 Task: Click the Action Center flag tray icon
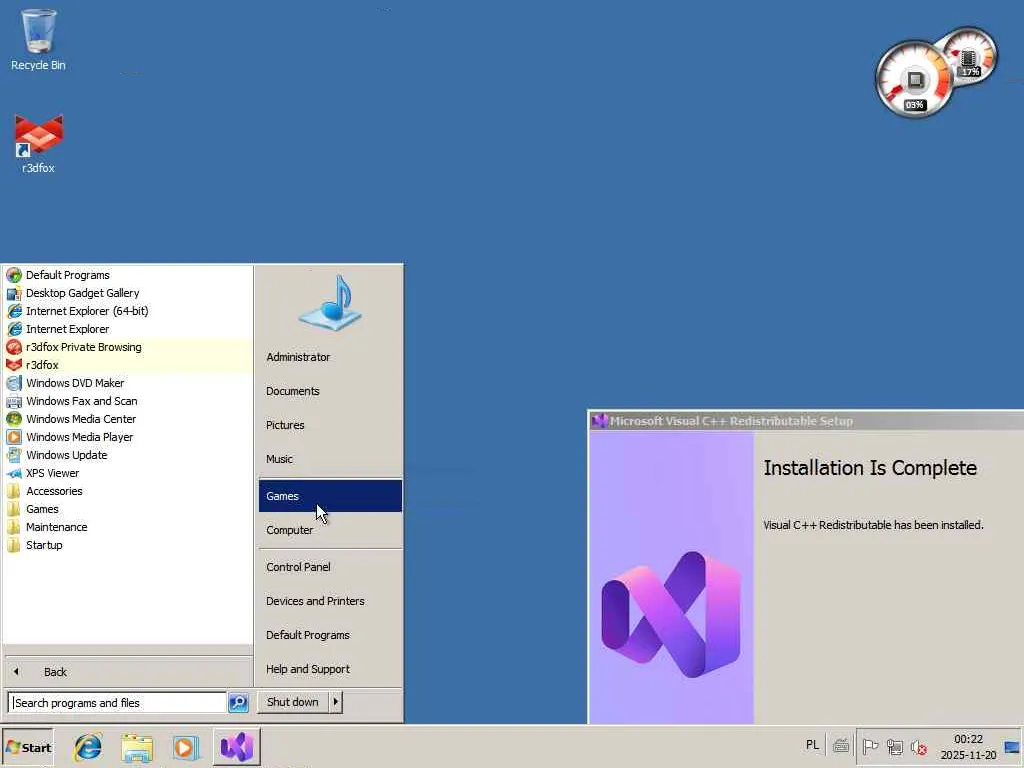[x=869, y=746]
